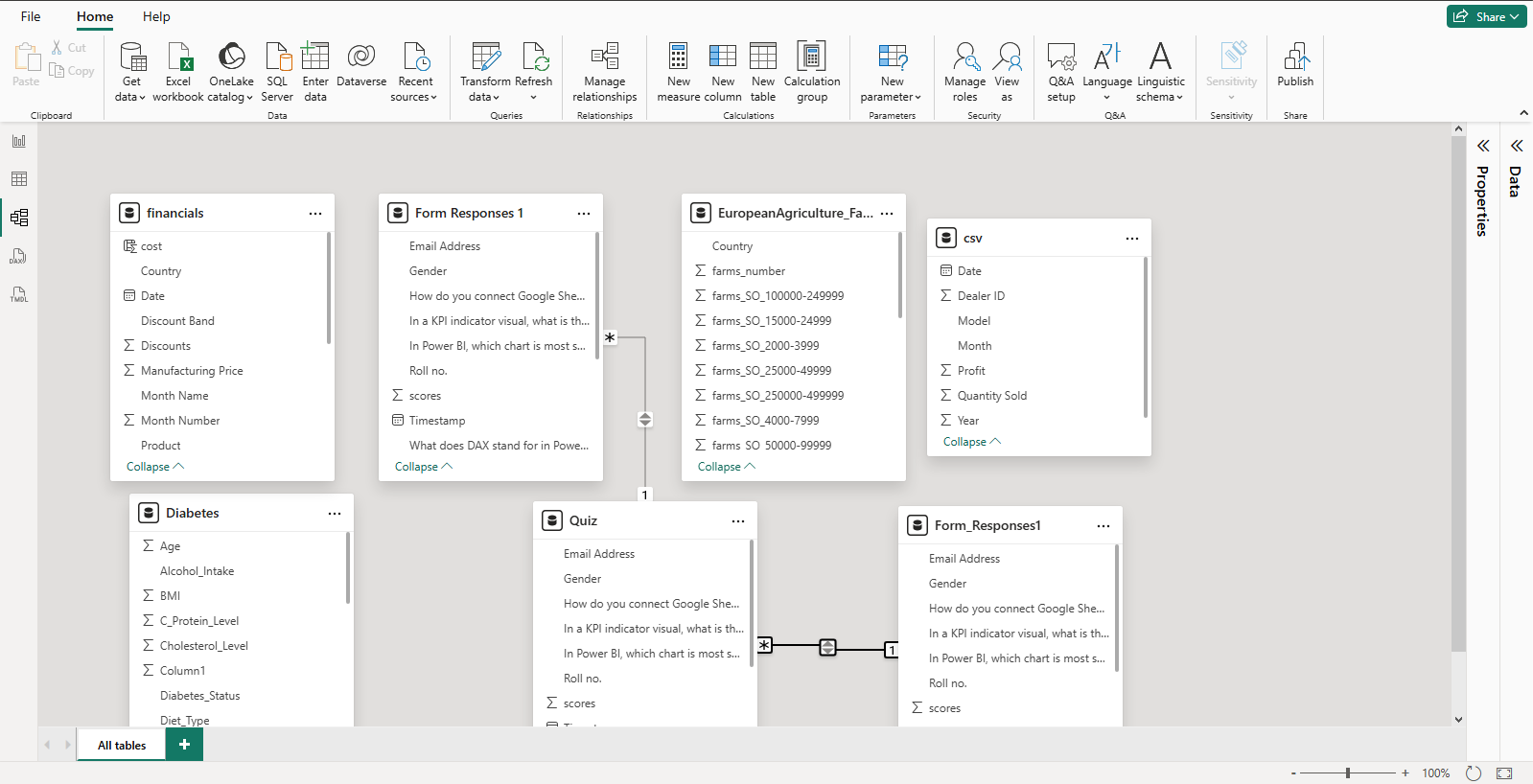
Task: Collapse the financials table card
Action: [x=154, y=467]
